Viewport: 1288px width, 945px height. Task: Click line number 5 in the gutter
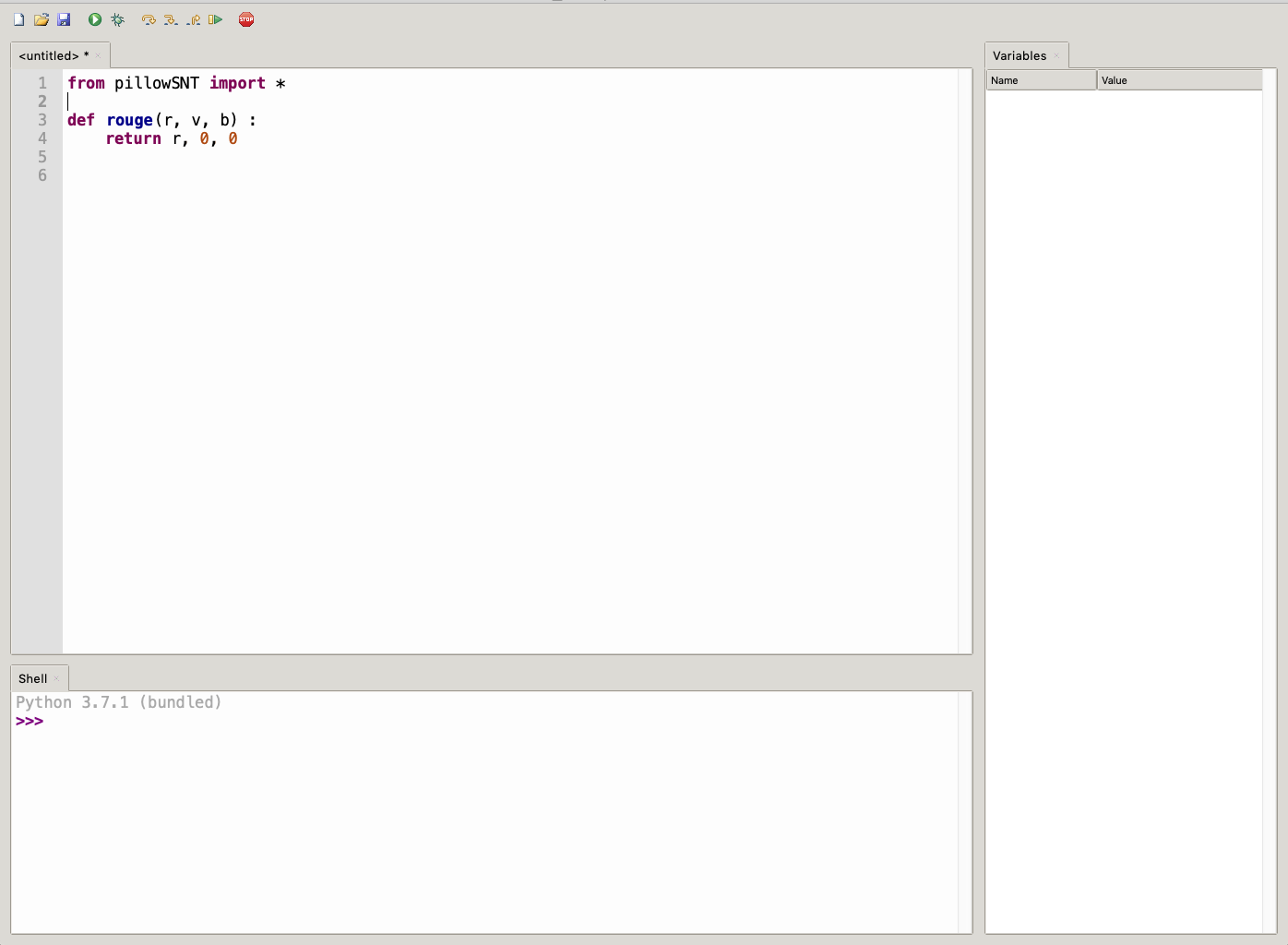pos(42,157)
